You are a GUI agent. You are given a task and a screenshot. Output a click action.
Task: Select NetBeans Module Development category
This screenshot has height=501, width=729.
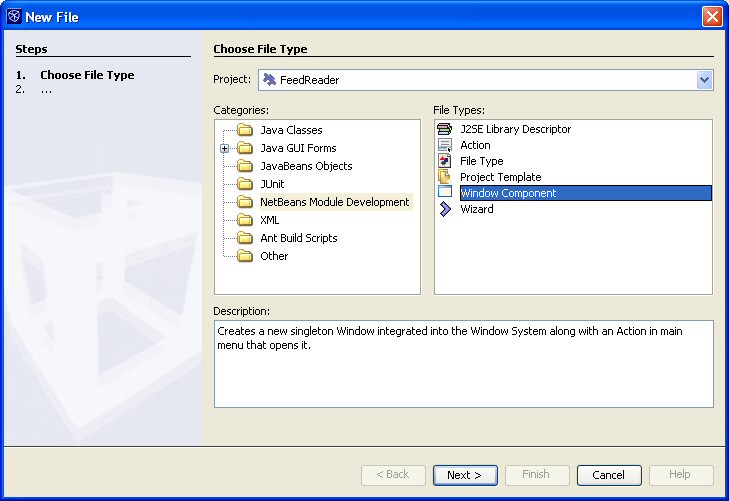pyautogui.click(x=335, y=202)
